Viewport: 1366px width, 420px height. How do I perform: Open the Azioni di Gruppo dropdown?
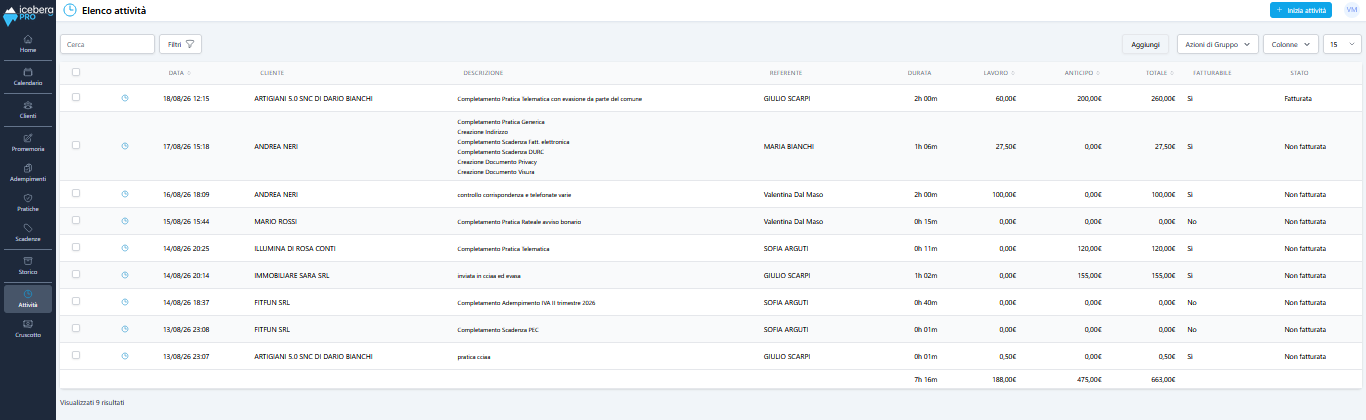click(x=1217, y=44)
